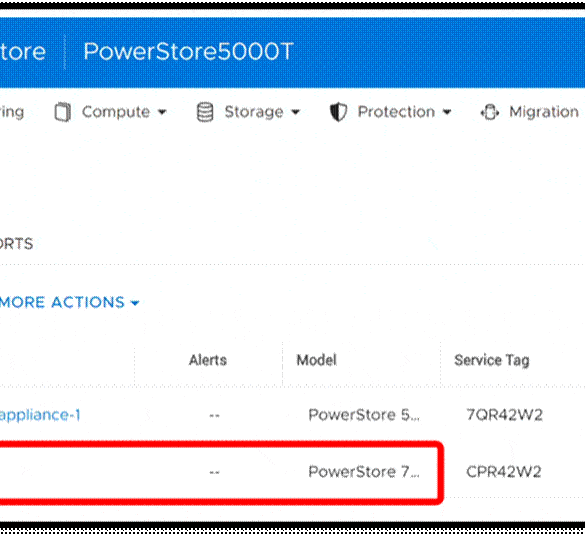Image resolution: width=585 pixels, height=542 pixels.
Task: Expand the Compute dropdown arrow
Action: tap(162, 112)
